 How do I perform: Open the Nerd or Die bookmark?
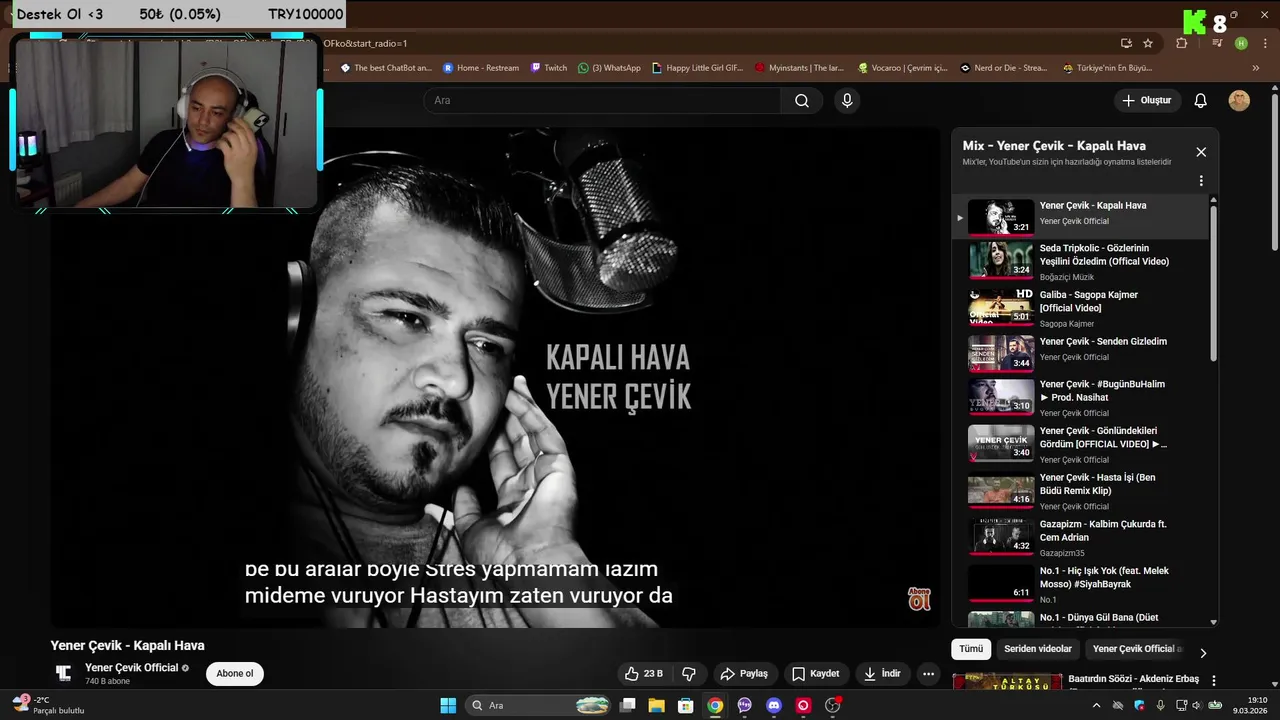tap(1003, 68)
